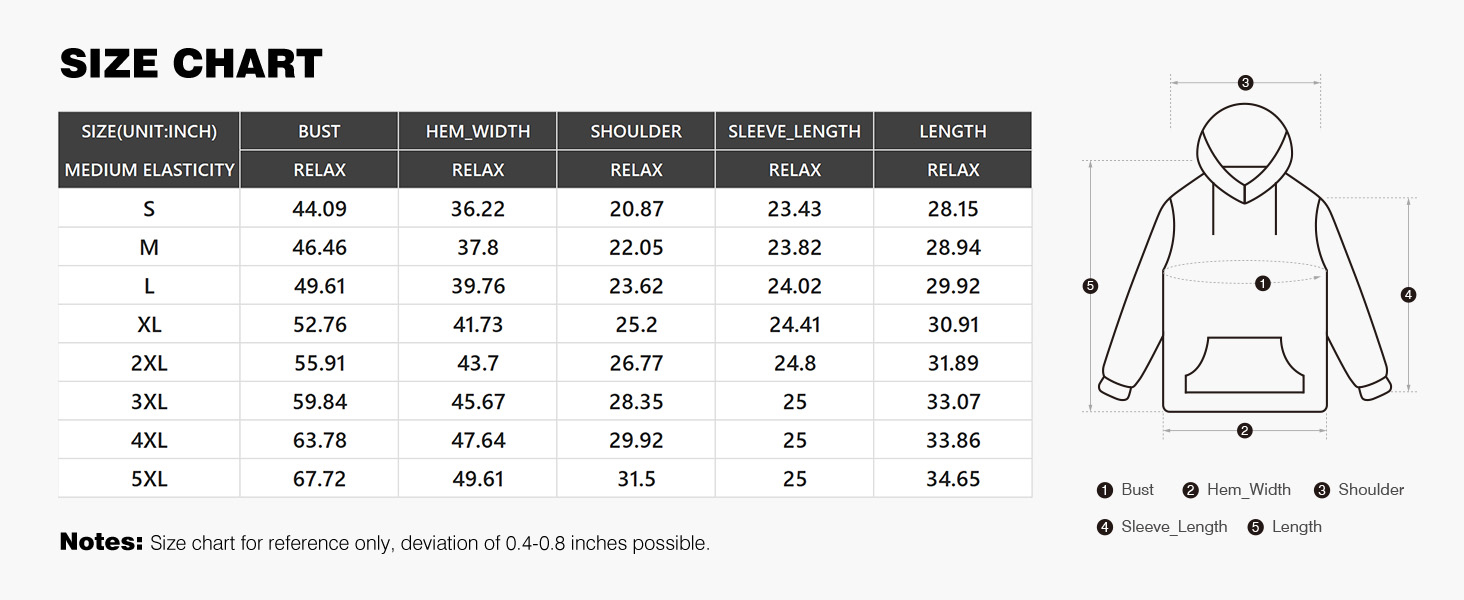Select the Hem_Width legend label
Image resolution: width=1464 pixels, height=600 pixels.
[1248, 490]
